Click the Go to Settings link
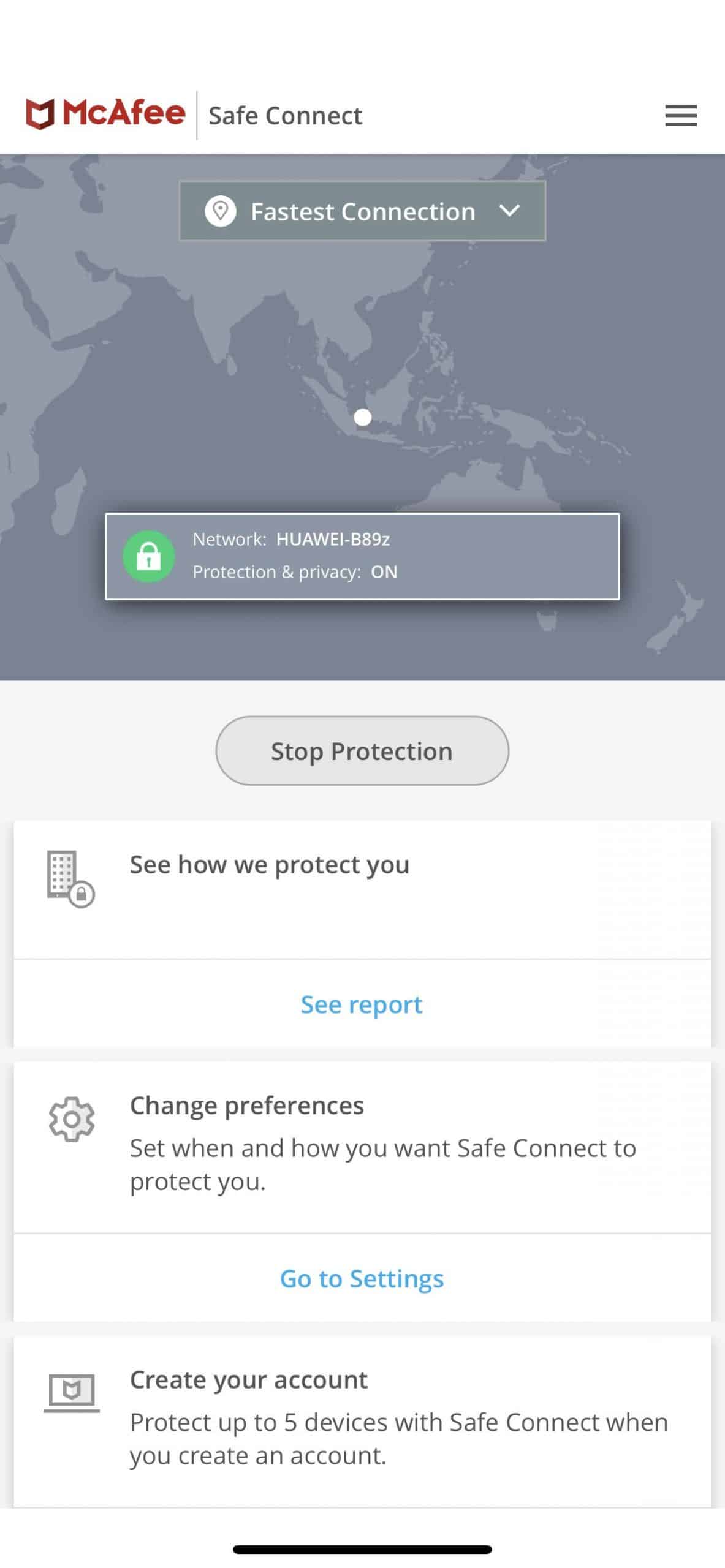 point(362,1278)
